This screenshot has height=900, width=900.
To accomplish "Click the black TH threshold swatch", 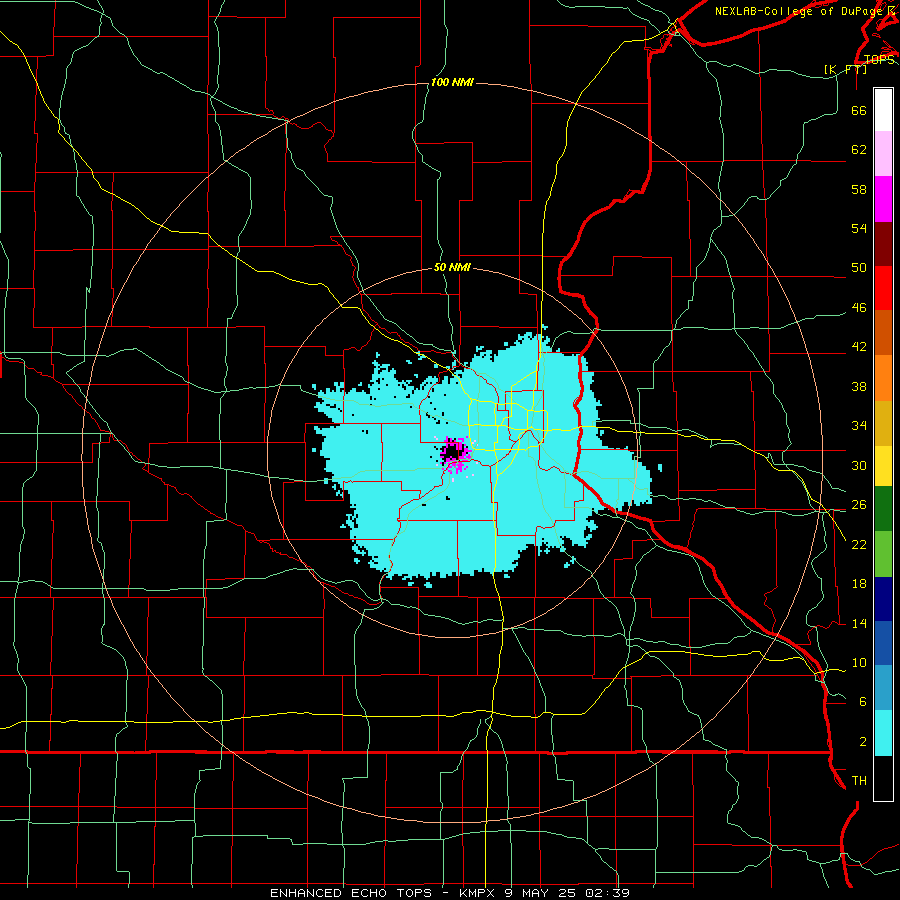I will point(883,778).
